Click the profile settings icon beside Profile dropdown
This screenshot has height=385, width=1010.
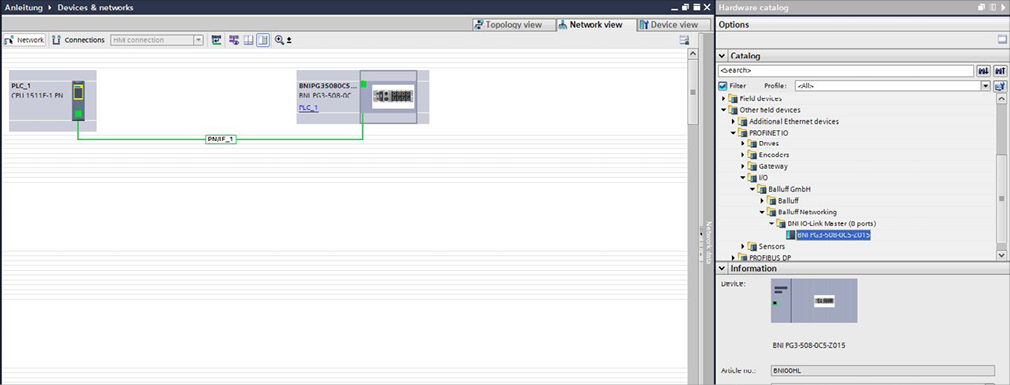click(x=1000, y=86)
